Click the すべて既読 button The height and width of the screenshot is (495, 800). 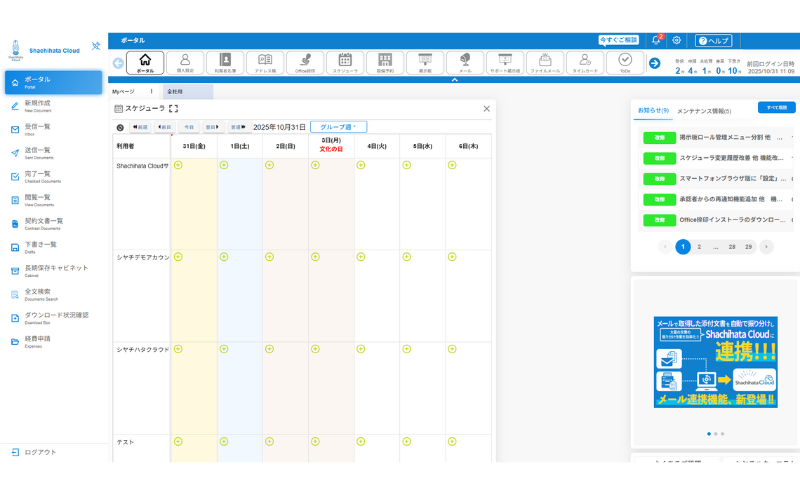pyautogui.click(x=776, y=107)
